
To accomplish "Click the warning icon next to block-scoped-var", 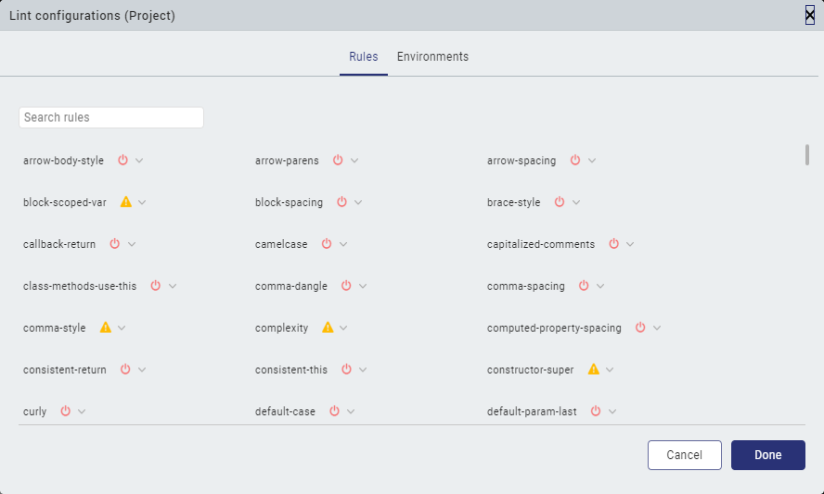I will (126, 202).
